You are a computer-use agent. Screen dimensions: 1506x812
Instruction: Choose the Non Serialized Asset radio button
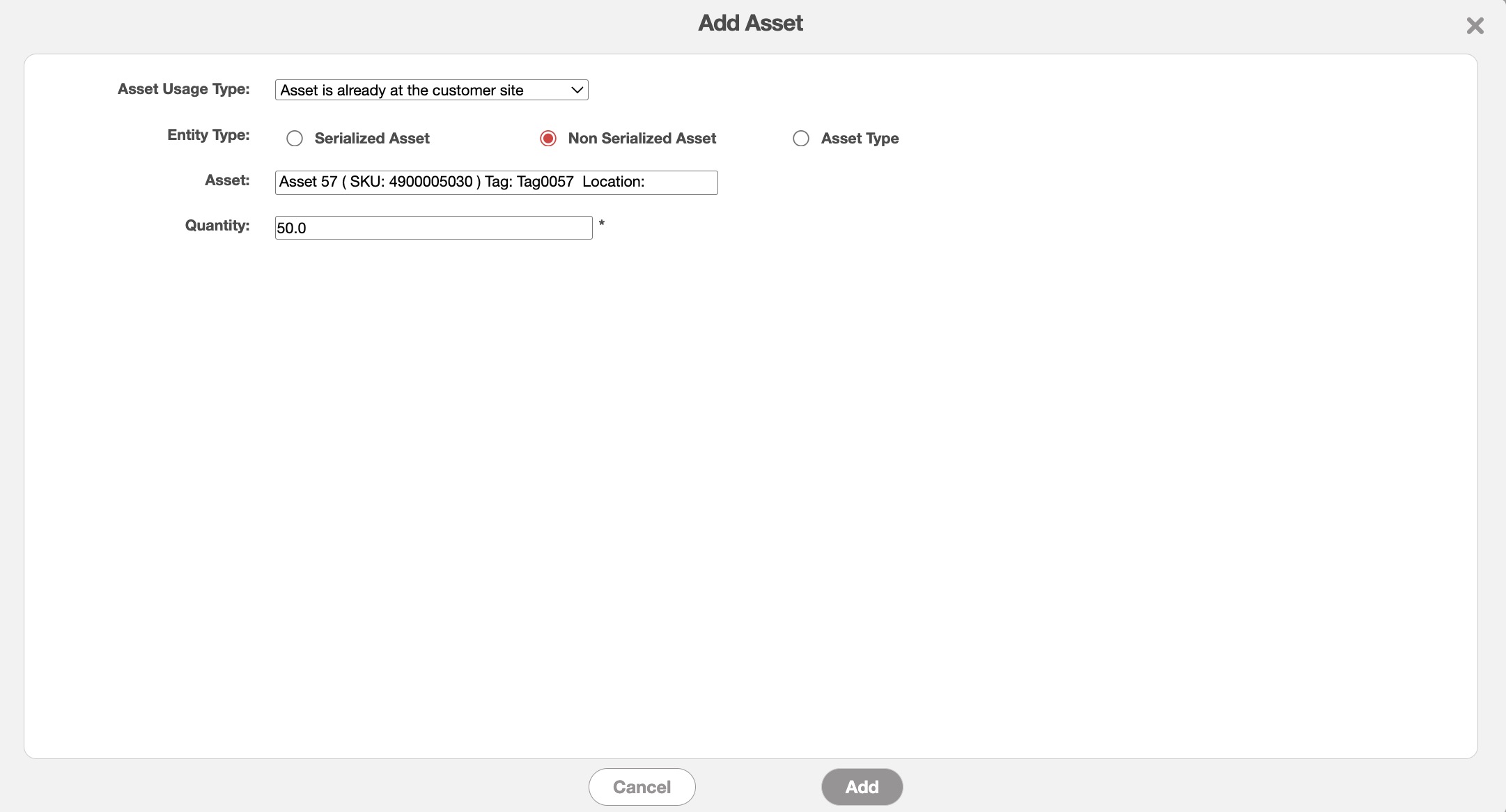pyautogui.click(x=548, y=139)
